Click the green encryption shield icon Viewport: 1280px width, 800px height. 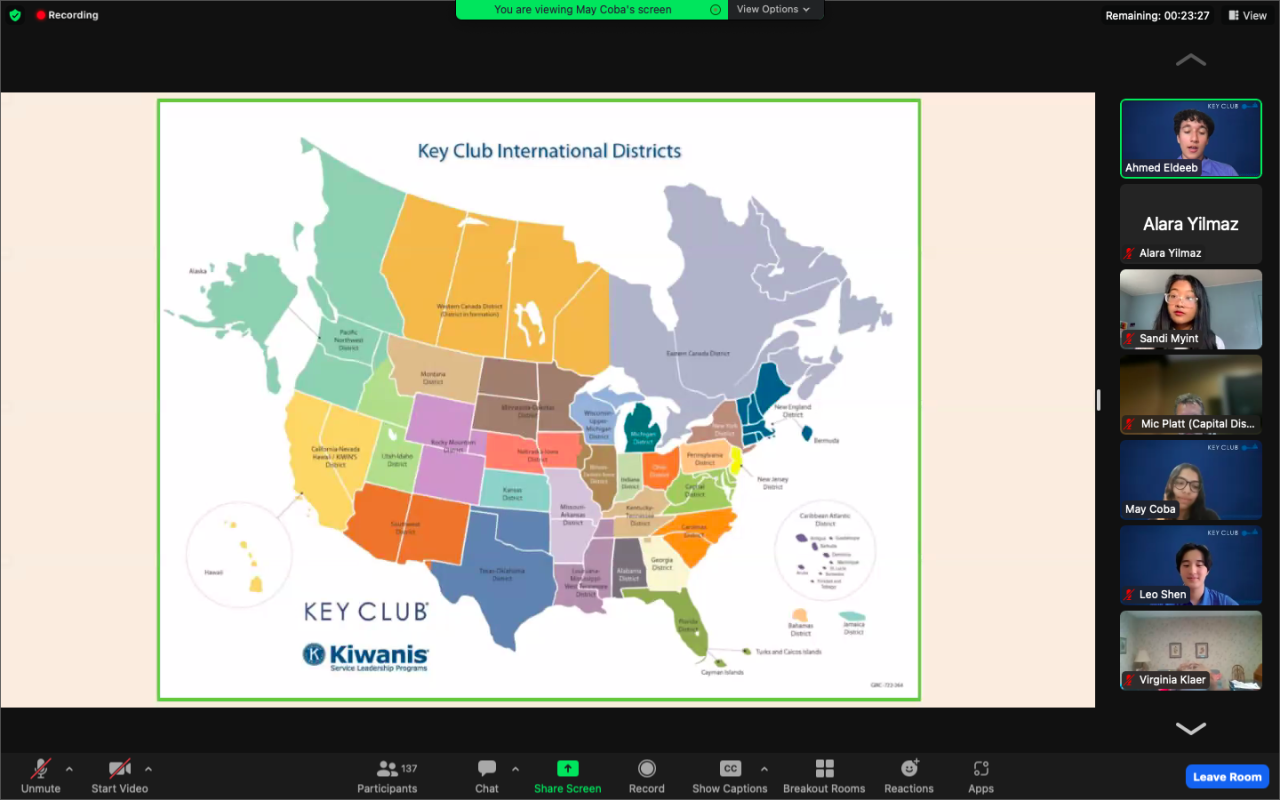(15, 15)
